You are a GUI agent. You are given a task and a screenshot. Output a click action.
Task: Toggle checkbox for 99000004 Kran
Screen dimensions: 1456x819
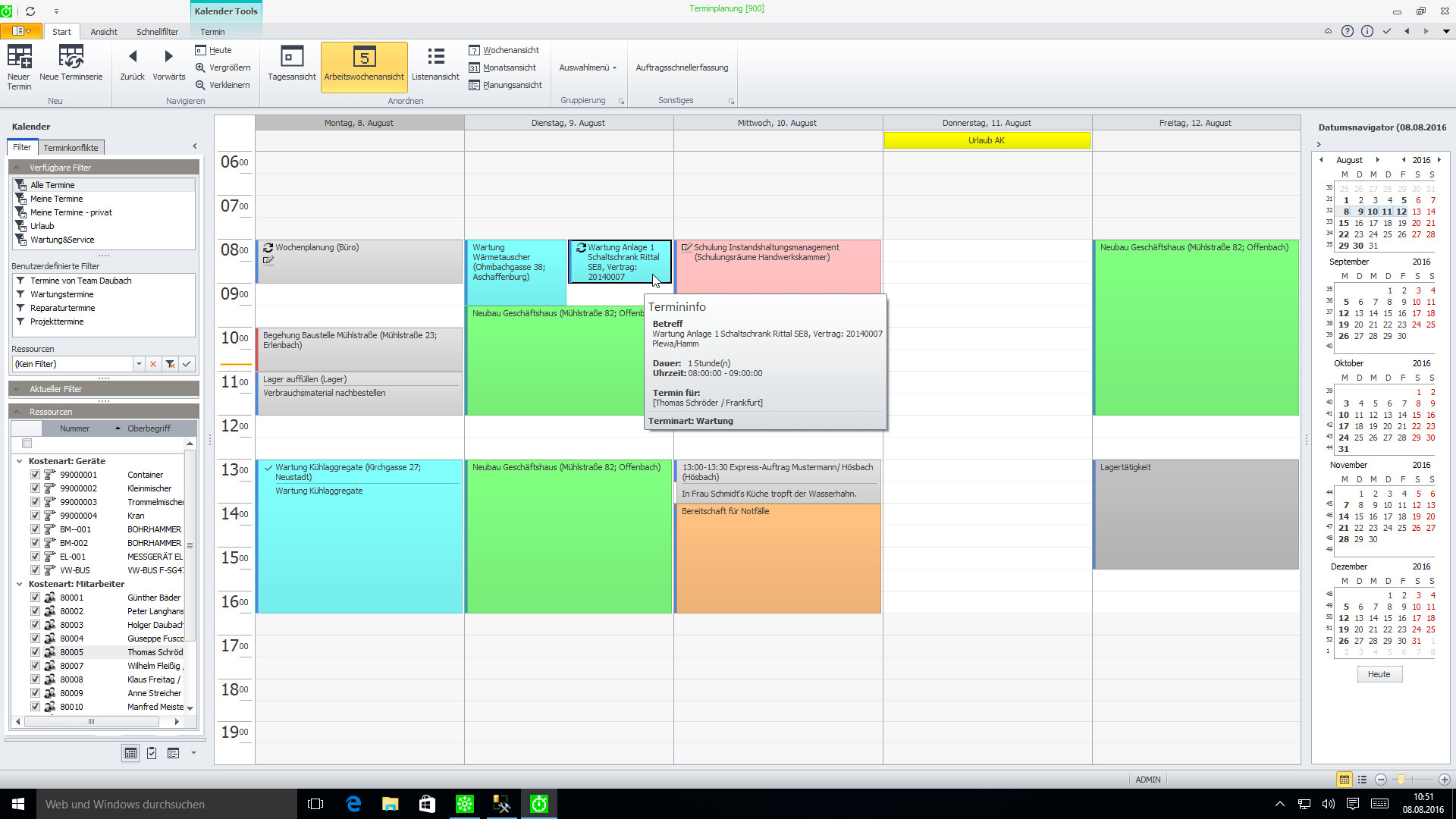coord(35,516)
